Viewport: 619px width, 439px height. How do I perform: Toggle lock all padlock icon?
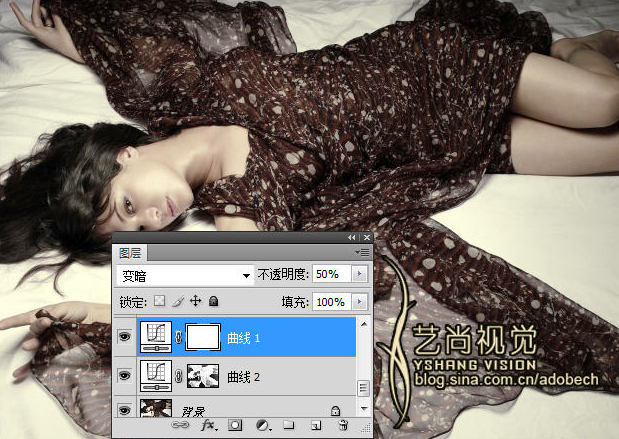(x=214, y=301)
